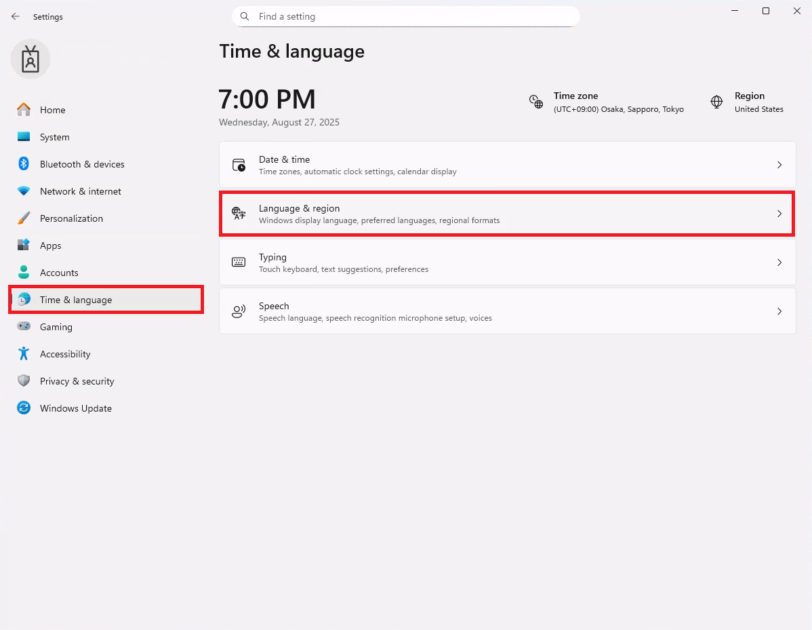This screenshot has width=812, height=630.
Task: Open the Date & time card
Action: pyautogui.click(x=507, y=165)
